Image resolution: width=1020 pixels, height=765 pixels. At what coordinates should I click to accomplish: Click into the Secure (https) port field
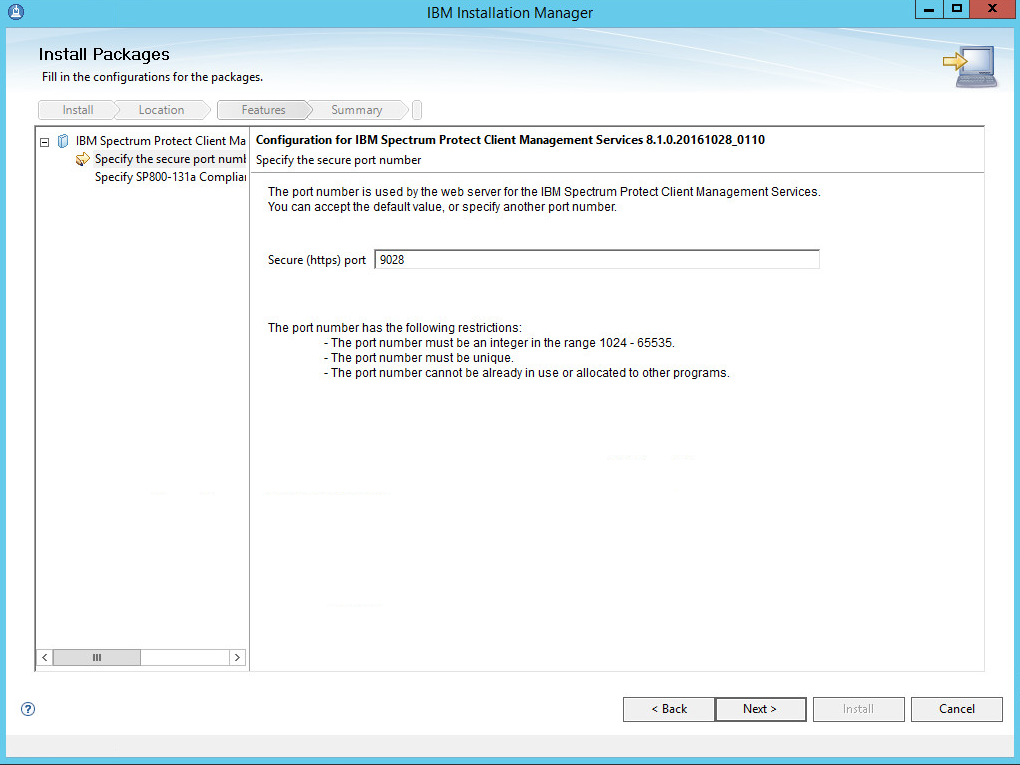596,260
